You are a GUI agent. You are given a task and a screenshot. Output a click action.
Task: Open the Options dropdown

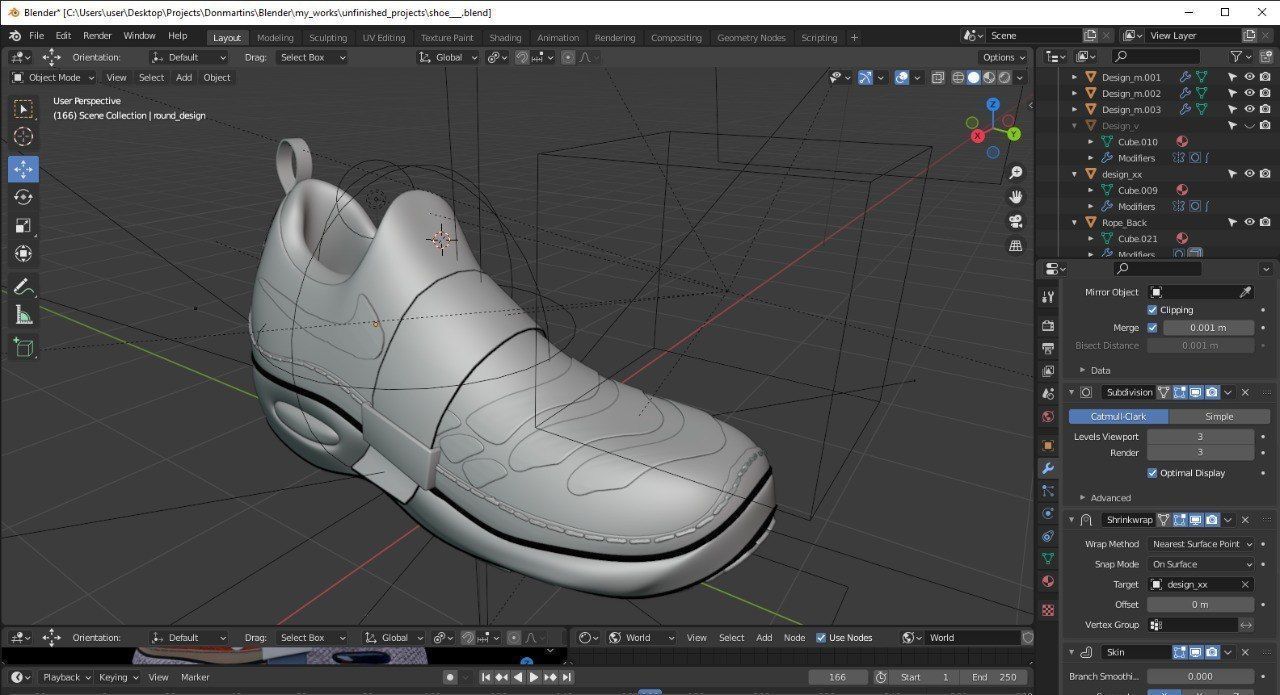[1003, 57]
